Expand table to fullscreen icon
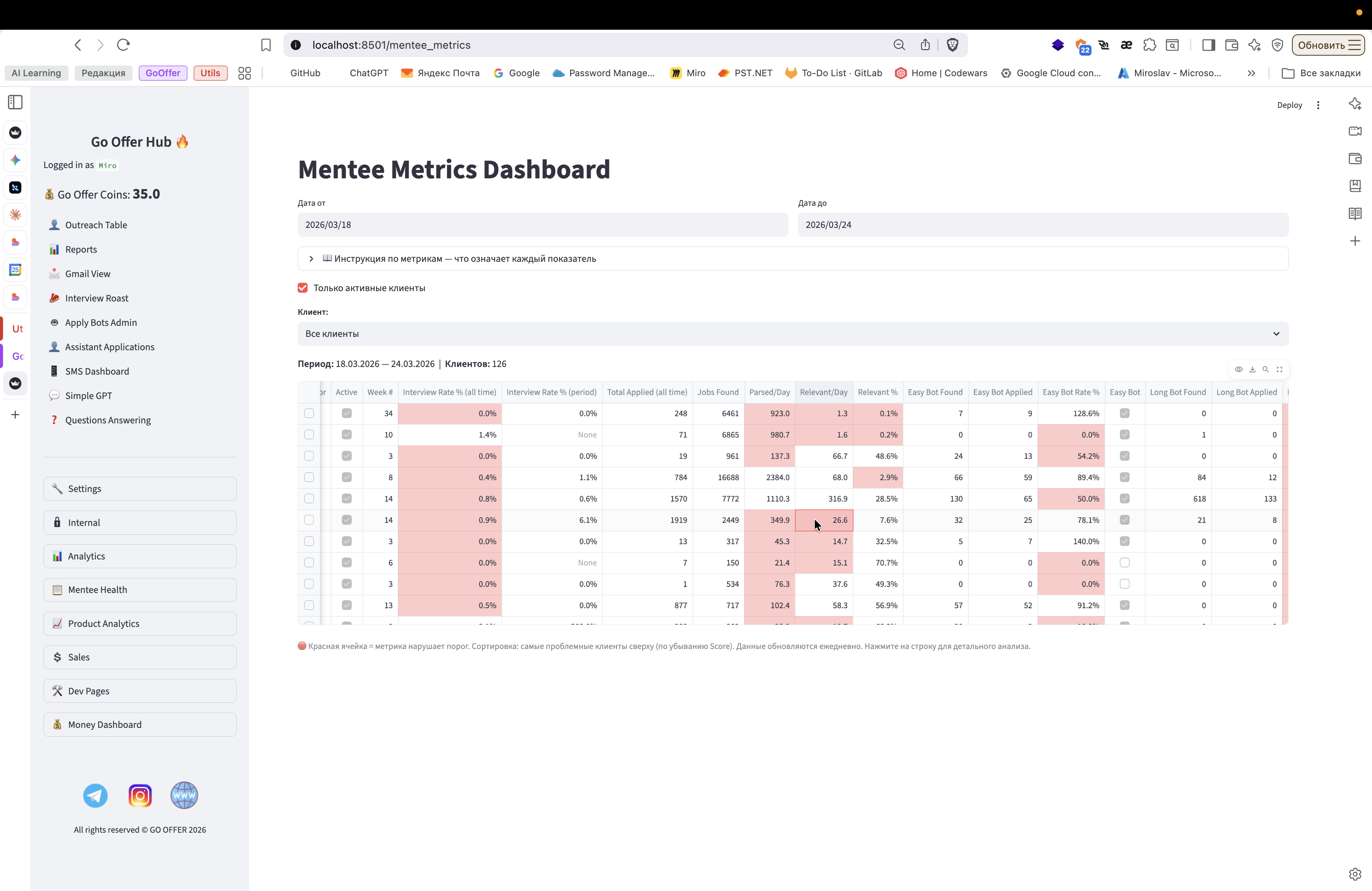Viewport: 1372px width, 891px height. click(x=1279, y=369)
